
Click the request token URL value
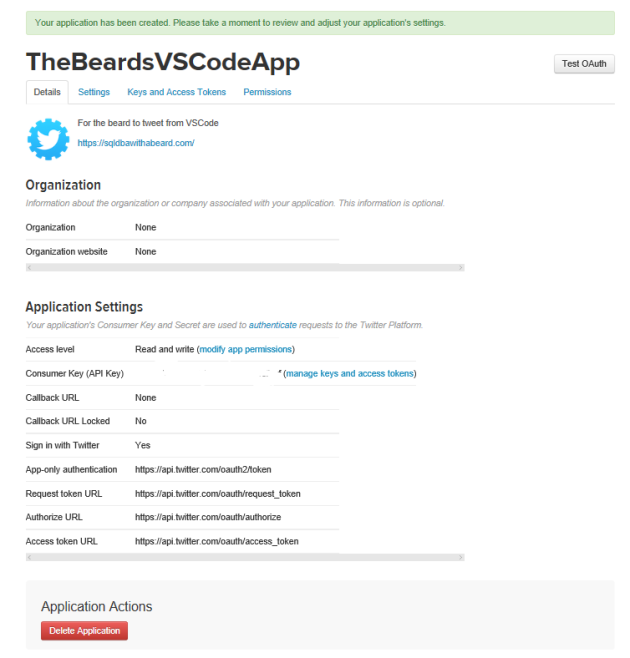pyautogui.click(x=218, y=493)
